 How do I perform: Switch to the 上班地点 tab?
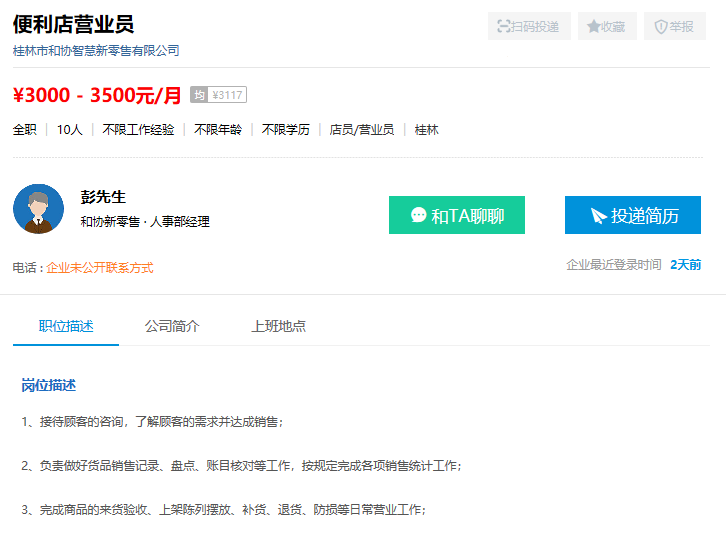click(x=278, y=326)
